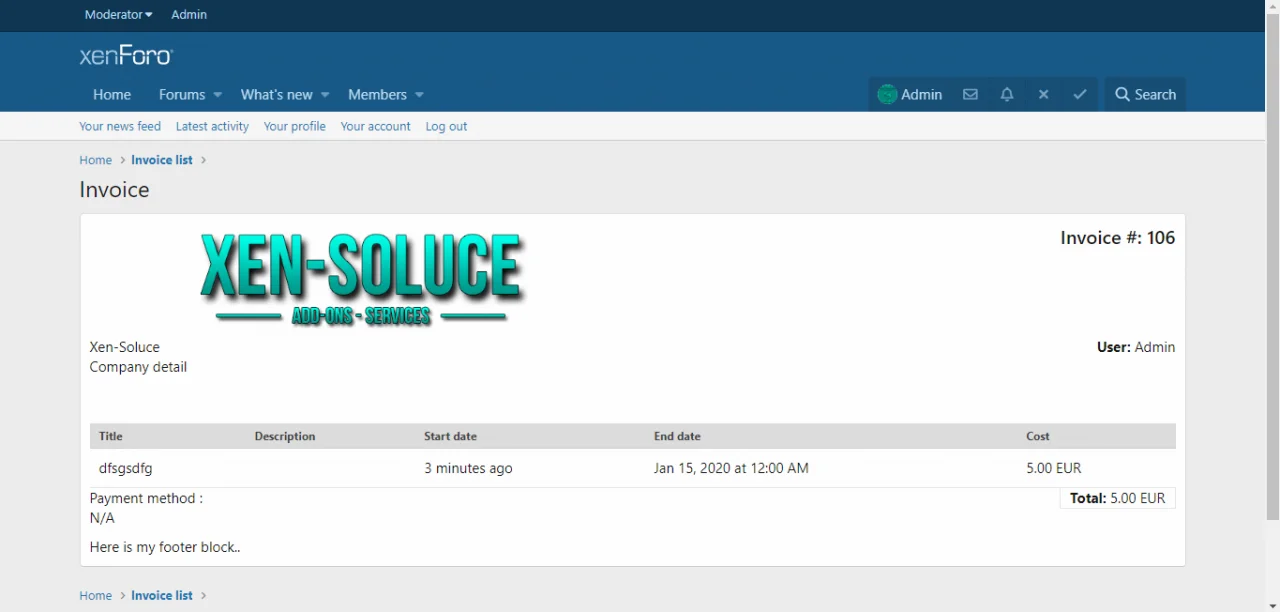The width and height of the screenshot is (1280, 612).
Task: Click the vertical page scrollbar
Action: (x=1272, y=260)
